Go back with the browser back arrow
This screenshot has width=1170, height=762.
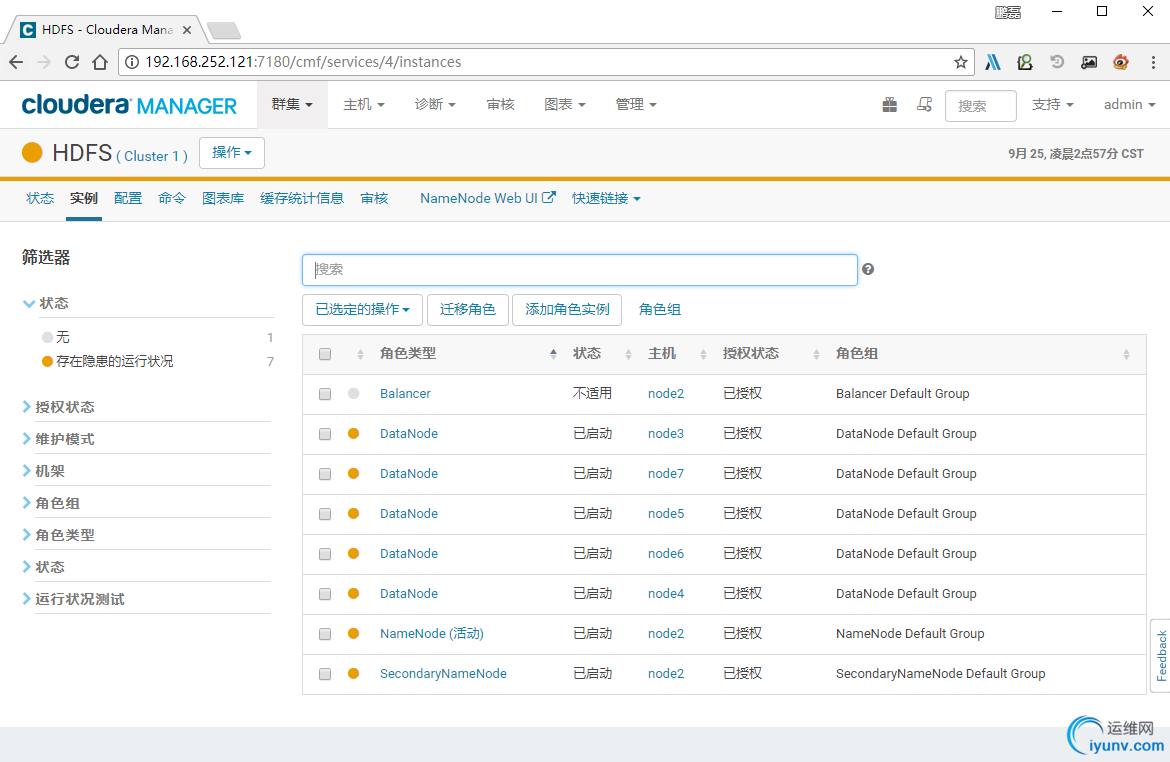16,62
